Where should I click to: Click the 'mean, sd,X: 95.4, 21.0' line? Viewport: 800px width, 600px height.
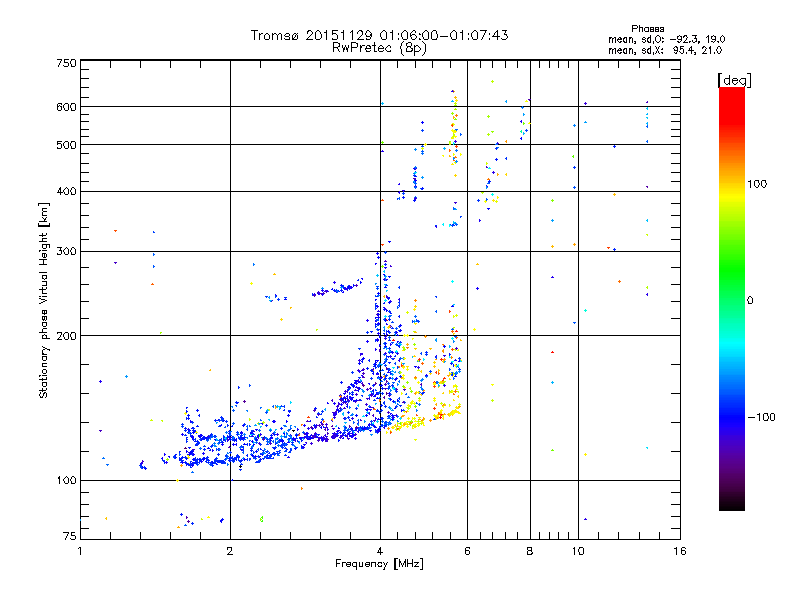click(665, 50)
